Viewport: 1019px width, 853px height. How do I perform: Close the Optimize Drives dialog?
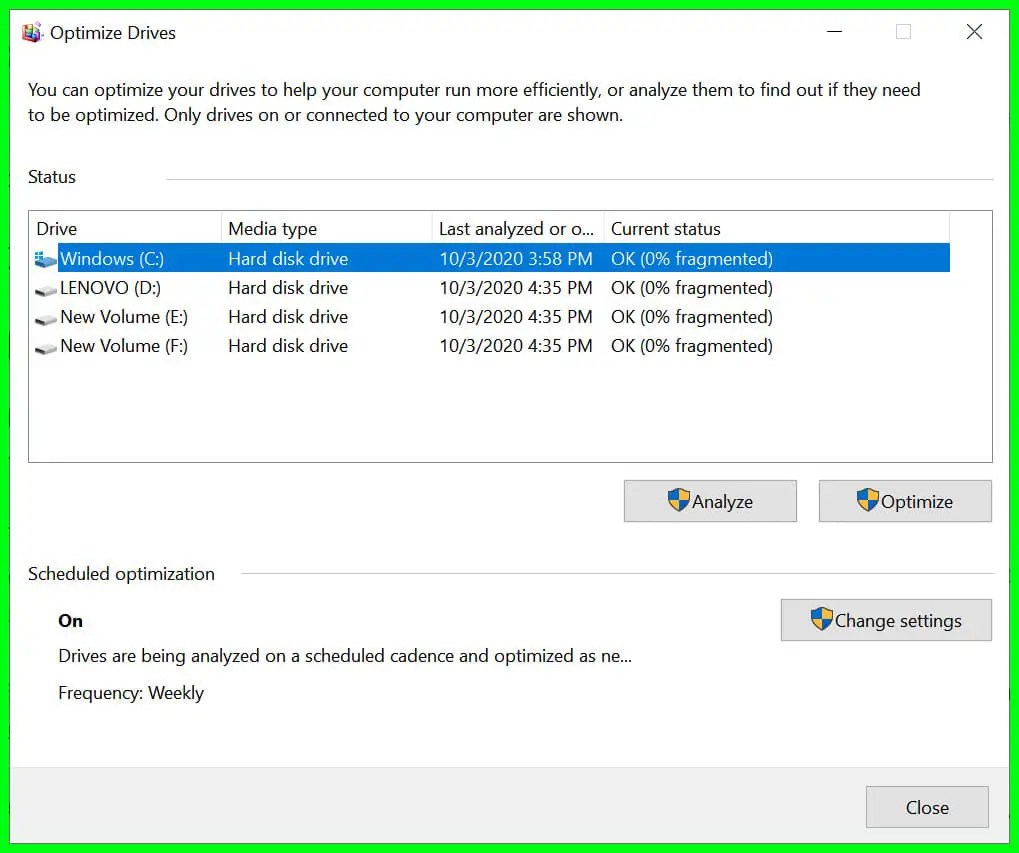(926, 807)
